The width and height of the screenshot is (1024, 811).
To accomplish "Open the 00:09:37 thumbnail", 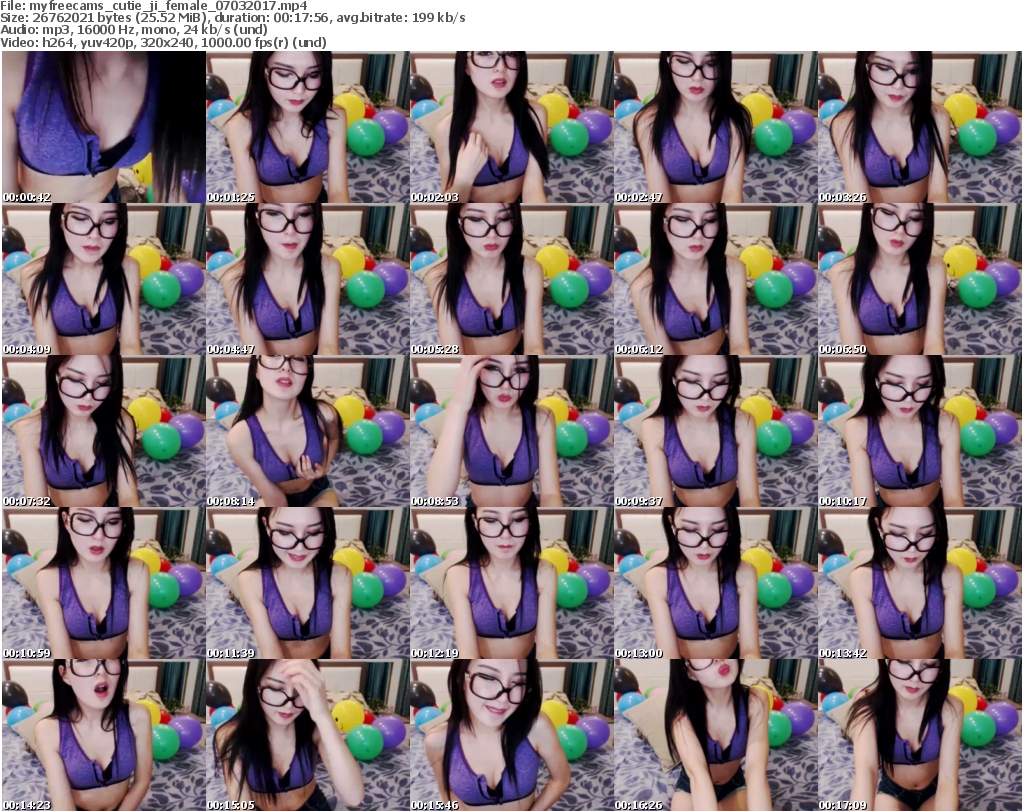I will point(716,432).
